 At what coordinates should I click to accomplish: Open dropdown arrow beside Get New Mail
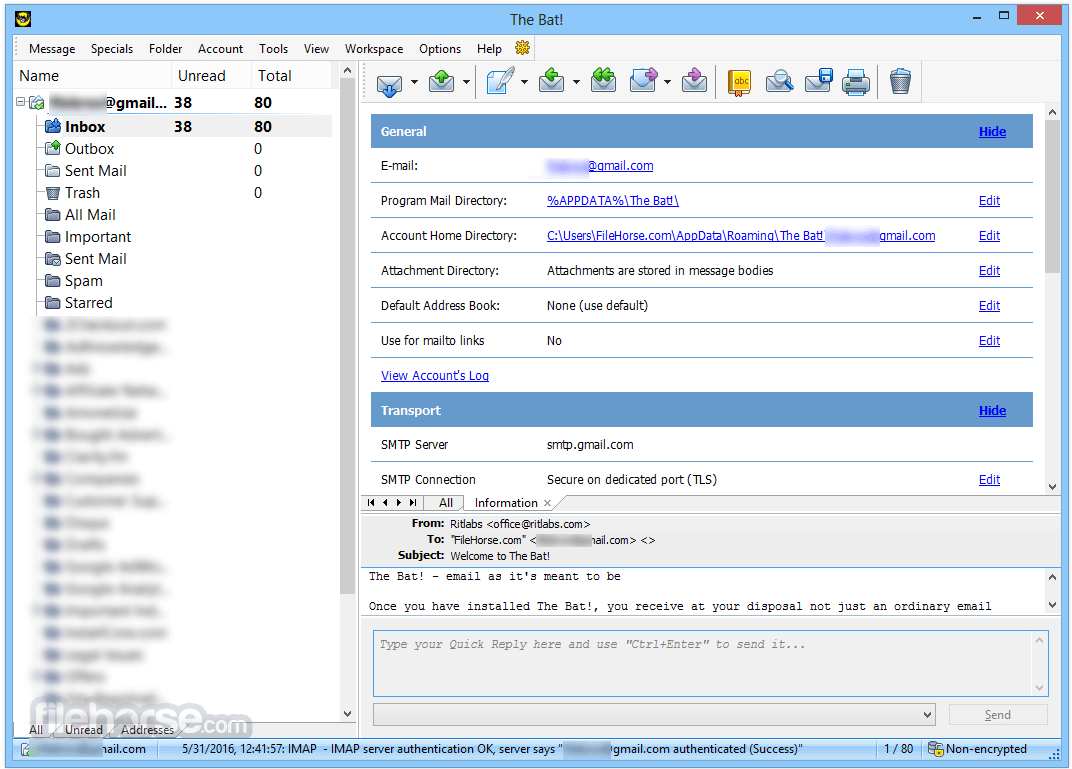414,83
